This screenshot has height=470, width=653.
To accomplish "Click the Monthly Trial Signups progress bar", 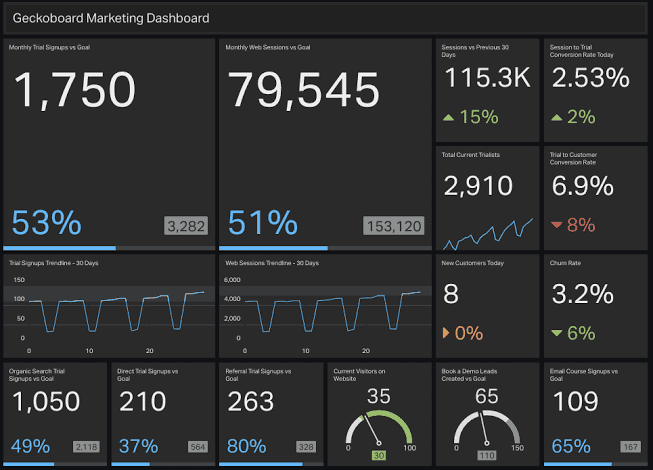I will tap(109, 248).
